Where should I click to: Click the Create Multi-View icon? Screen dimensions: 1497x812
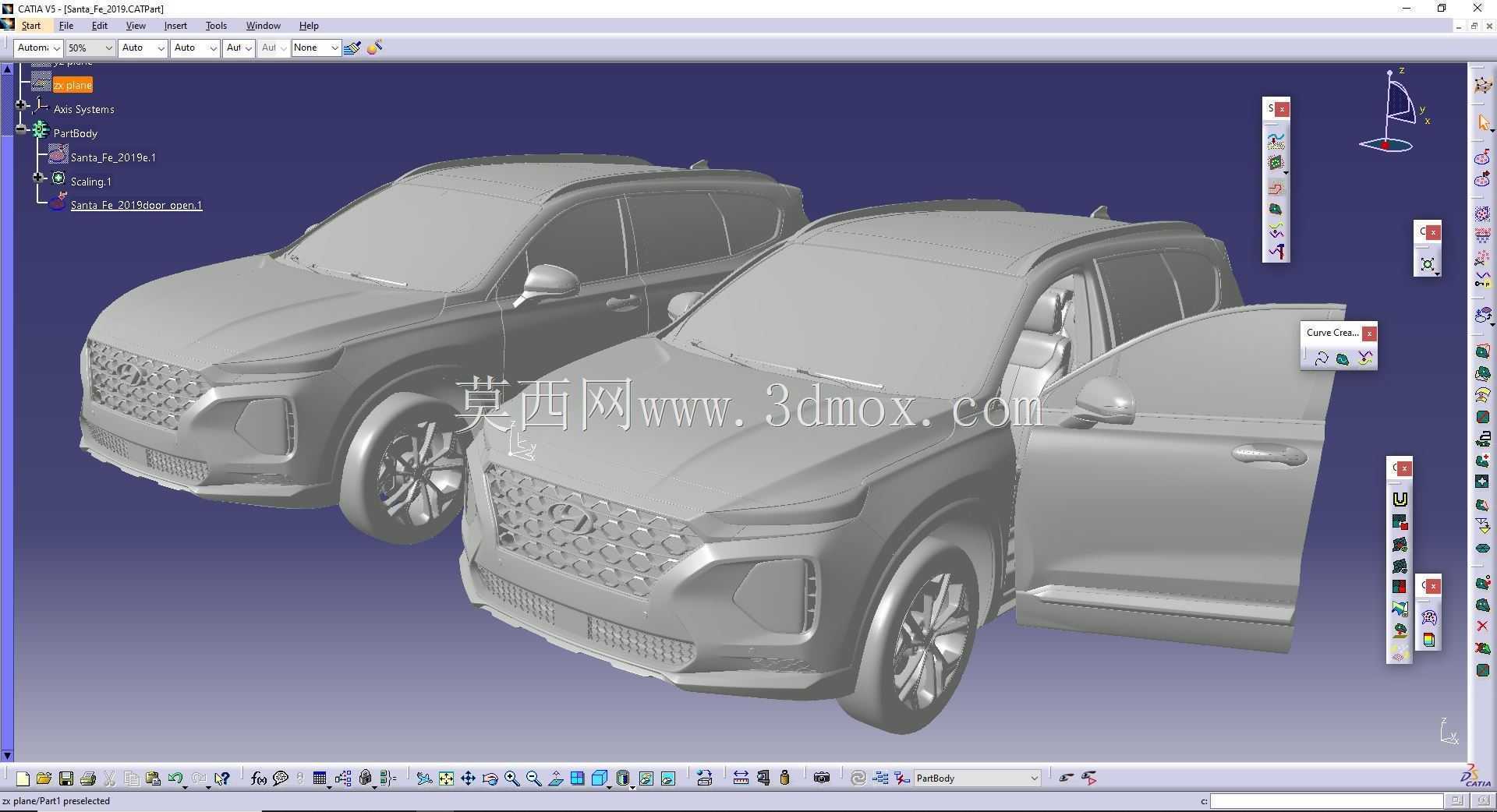click(x=578, y=778)
